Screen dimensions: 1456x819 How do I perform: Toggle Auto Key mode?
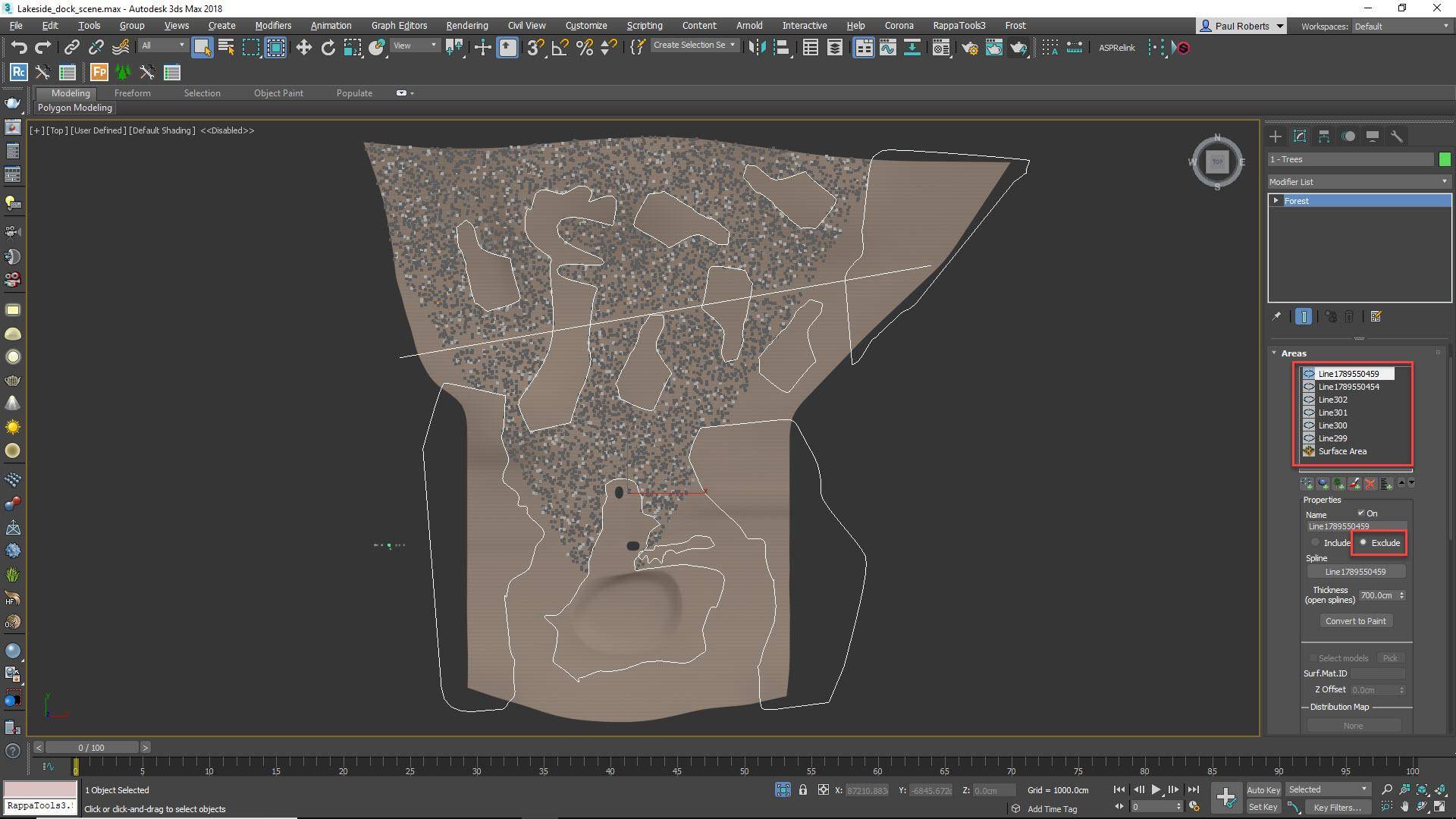pos(1263,789)
